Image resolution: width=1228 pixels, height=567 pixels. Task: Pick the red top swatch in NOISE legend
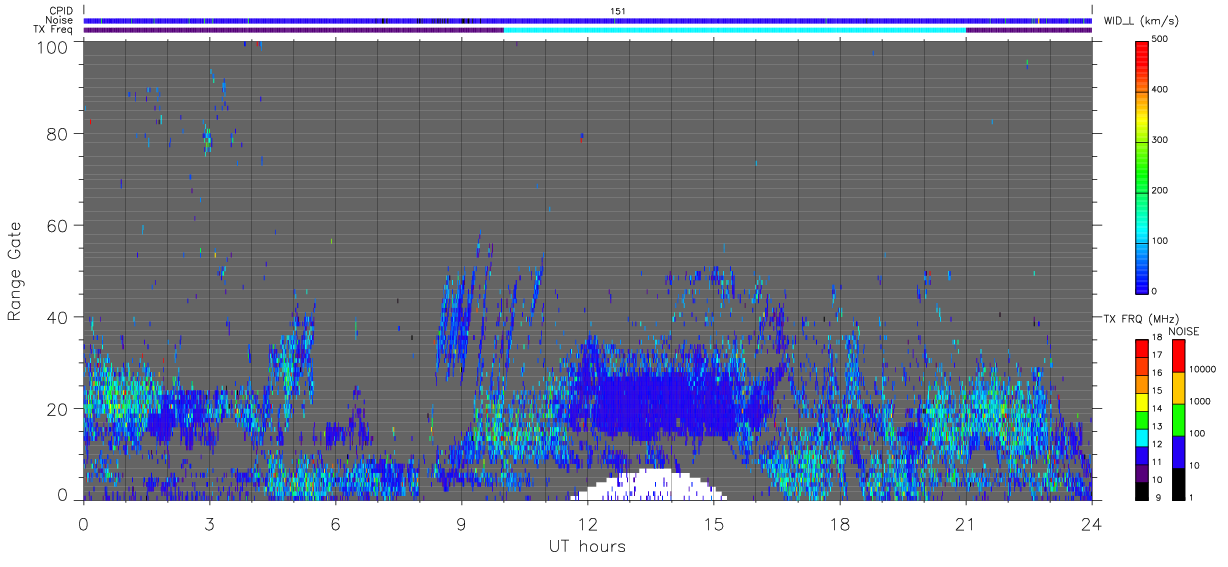tap(1177, 355)
